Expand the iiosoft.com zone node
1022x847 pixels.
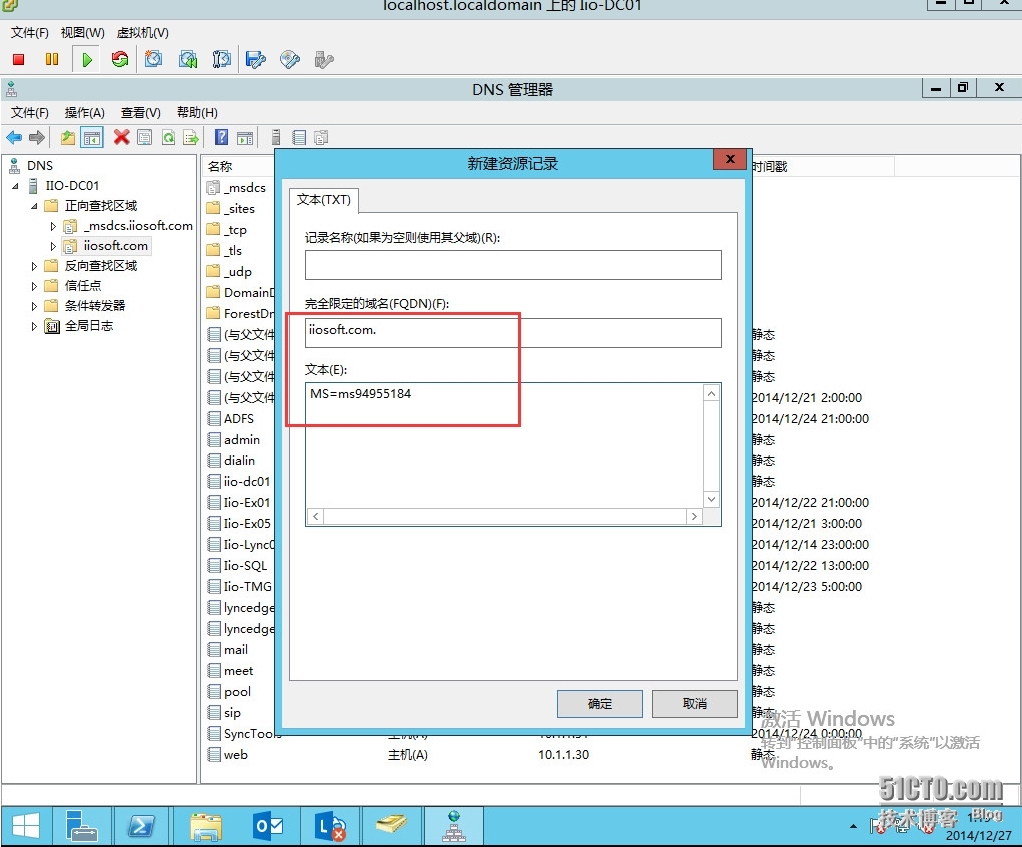tap(53, 246)
